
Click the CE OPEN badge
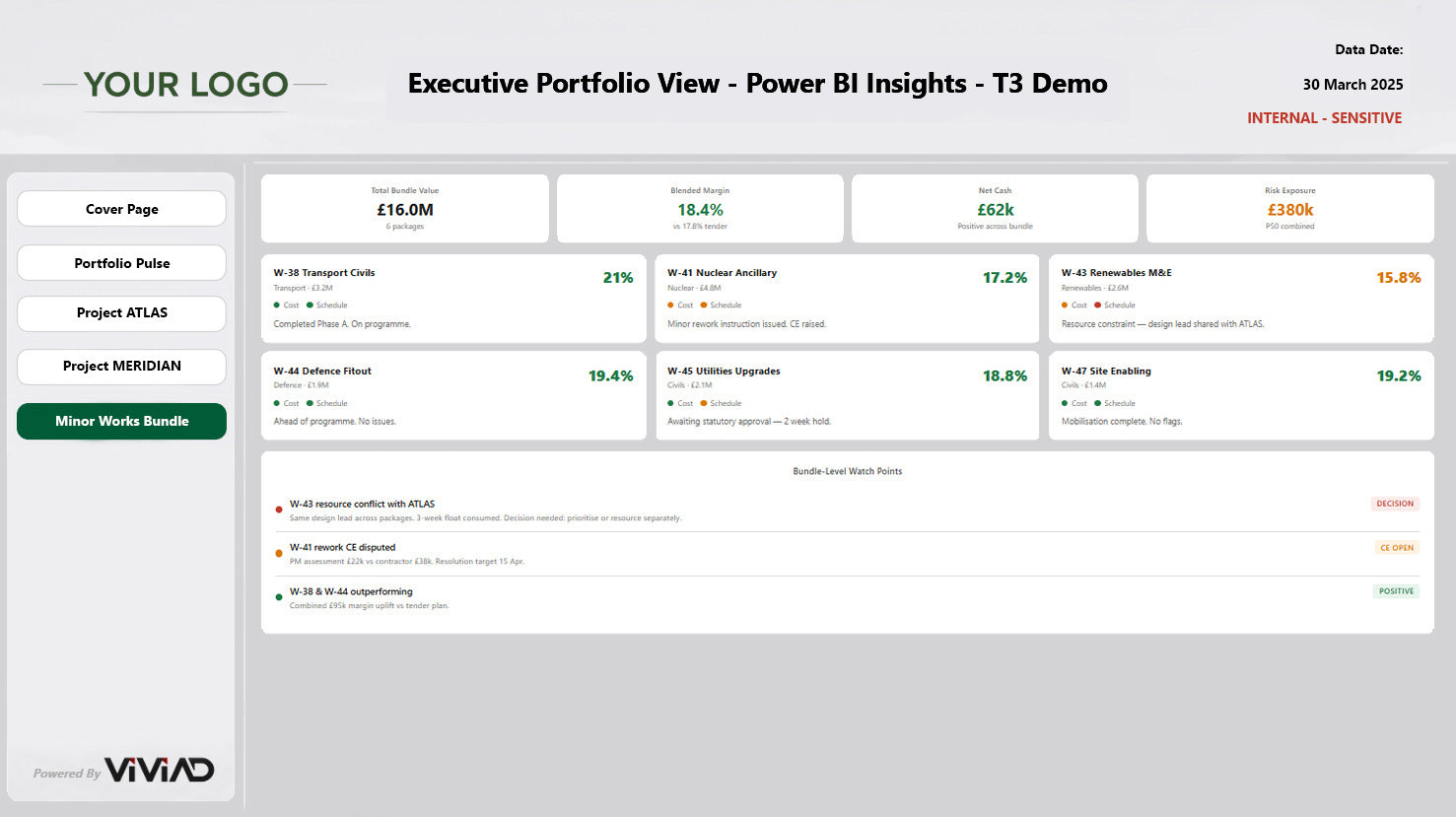pos(1396,548)
